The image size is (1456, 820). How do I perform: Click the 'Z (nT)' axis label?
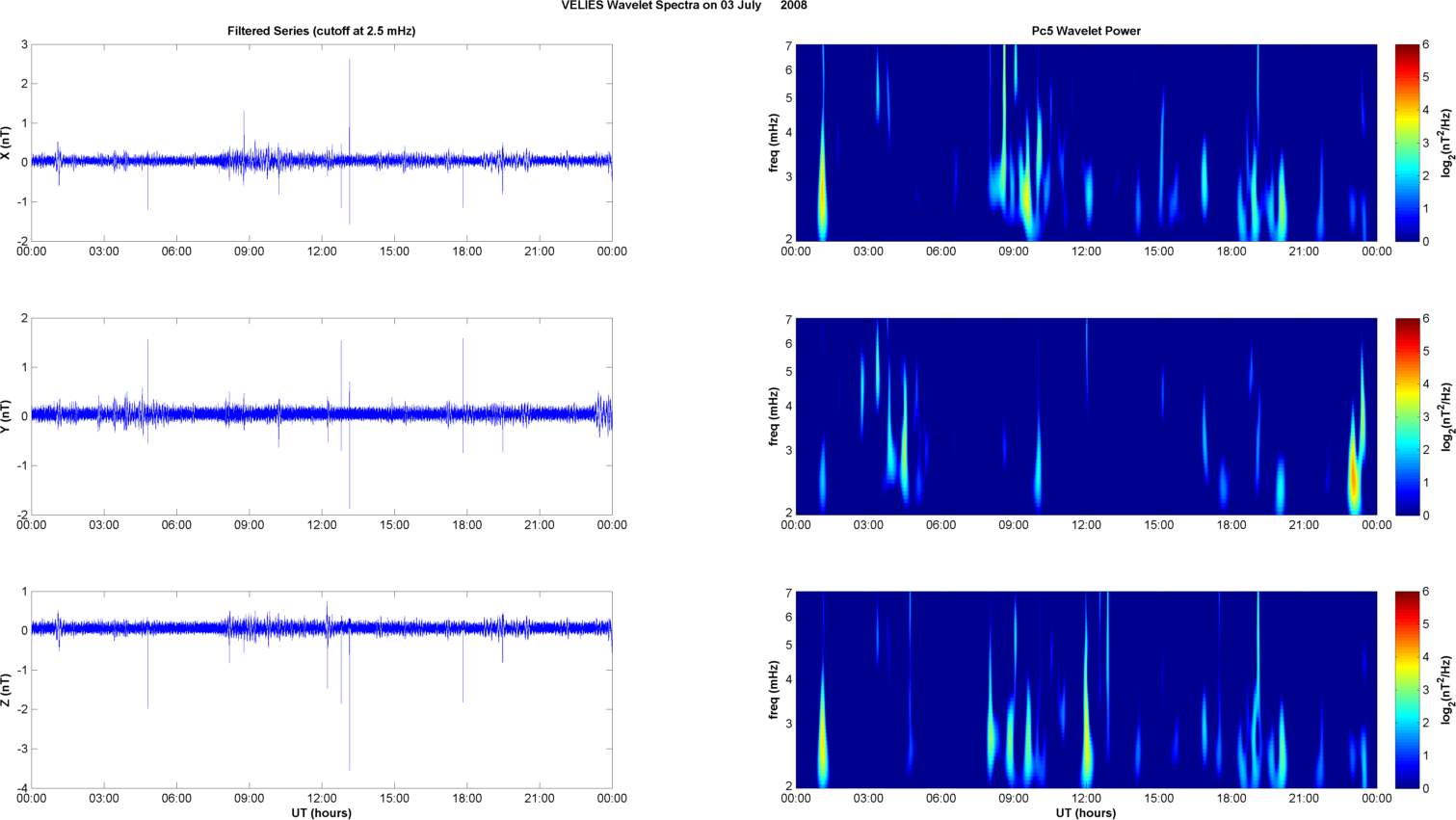click(x=6, y=690)
